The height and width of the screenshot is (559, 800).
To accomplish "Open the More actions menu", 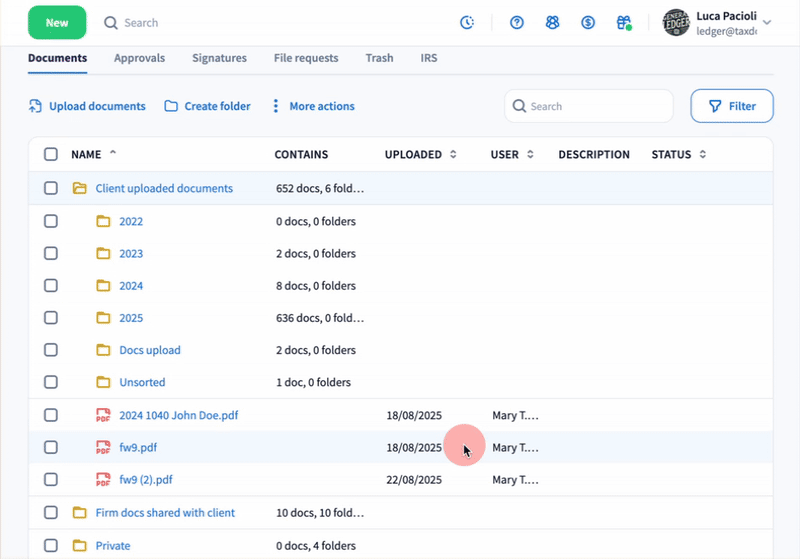I will click(x=312, y=106).
